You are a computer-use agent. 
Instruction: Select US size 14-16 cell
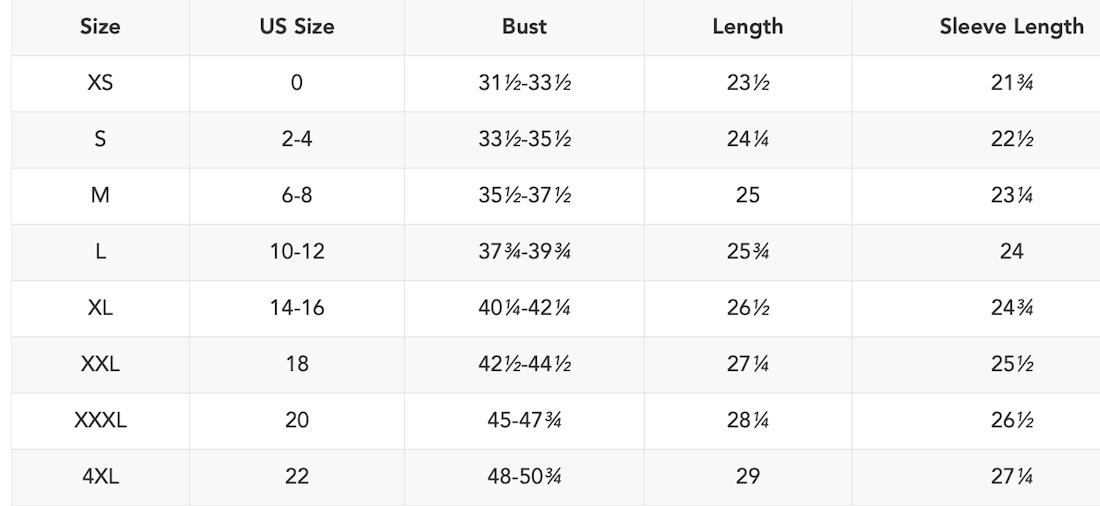coord(297,308)
